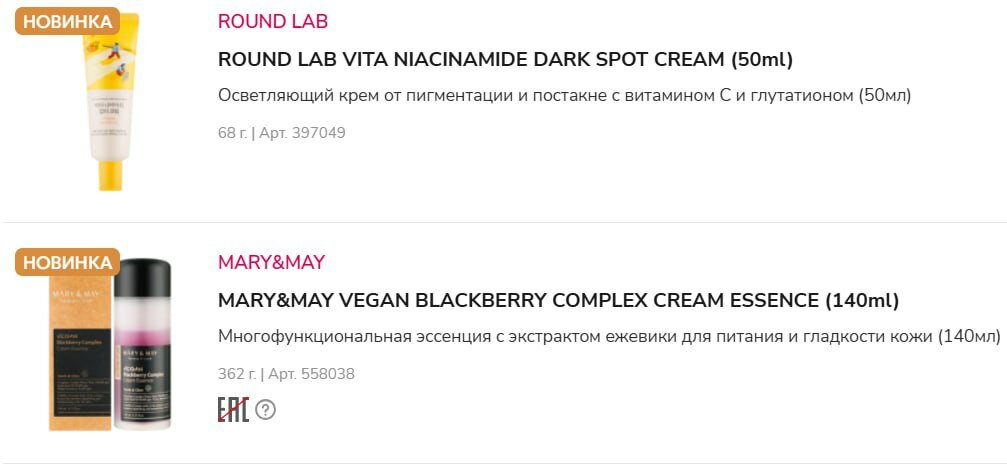The height and width of the screenshot is (471, 1007).
Task: Click НОВИНКА badge on Mary&May essence
Action: [x=67, y=262]
